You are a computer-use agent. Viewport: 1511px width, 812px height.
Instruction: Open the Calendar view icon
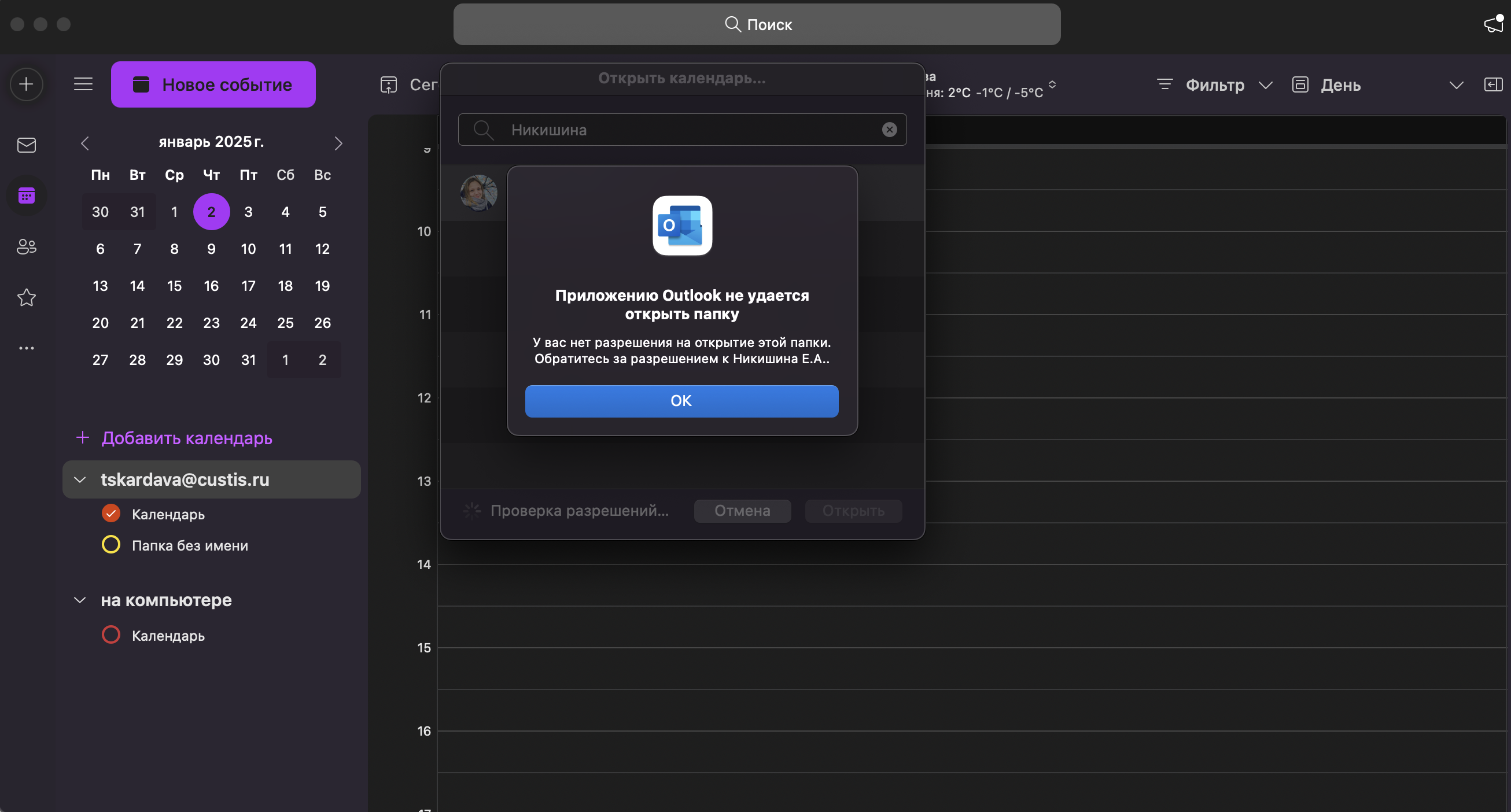pos(27,195)
